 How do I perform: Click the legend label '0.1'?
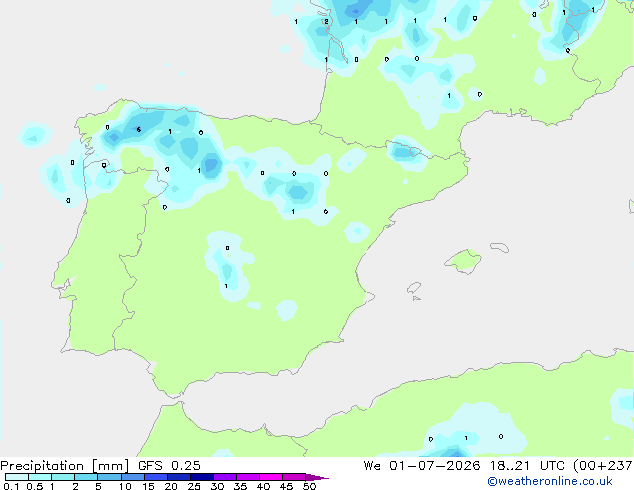pyautogui.click(x=11, y=486)
